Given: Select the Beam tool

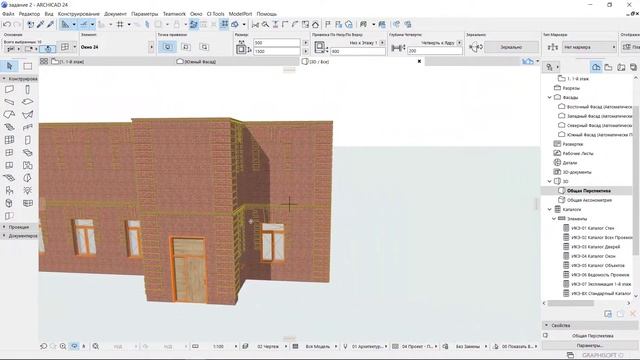Looking at the screenshot, I should coord(9,102).
